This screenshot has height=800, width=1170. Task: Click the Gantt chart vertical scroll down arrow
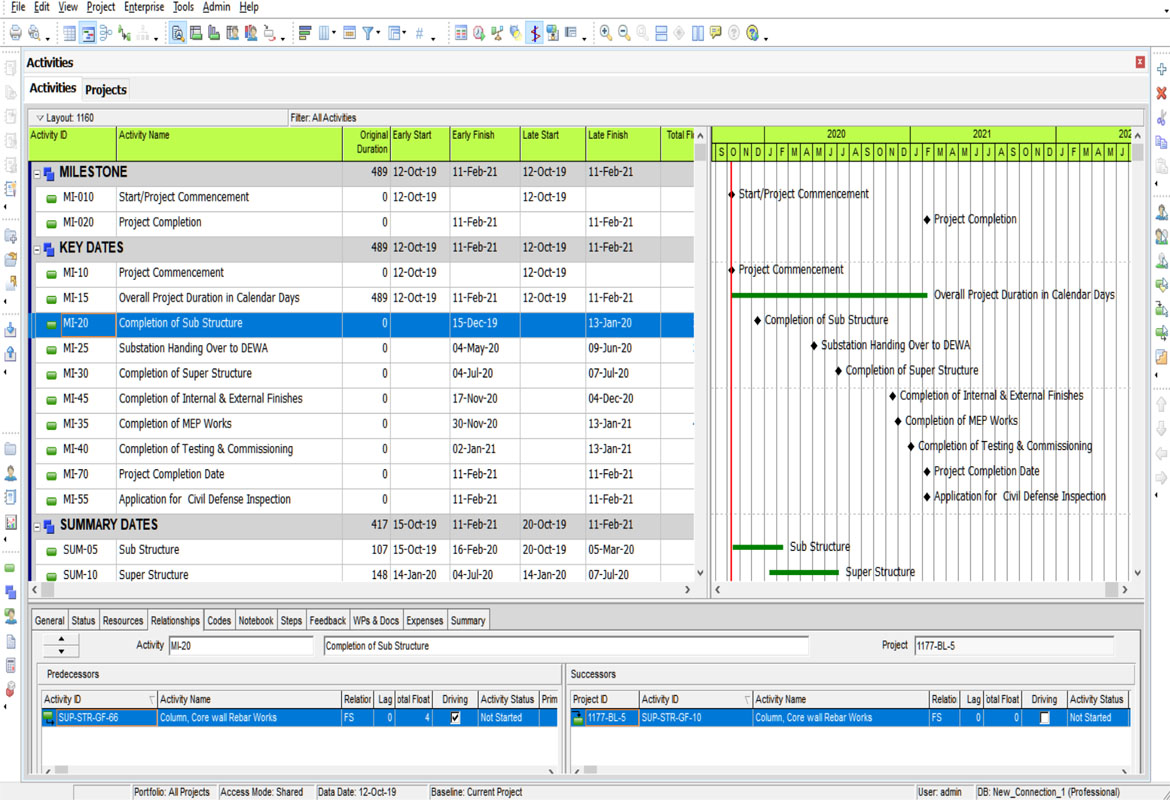[1137, 573]
